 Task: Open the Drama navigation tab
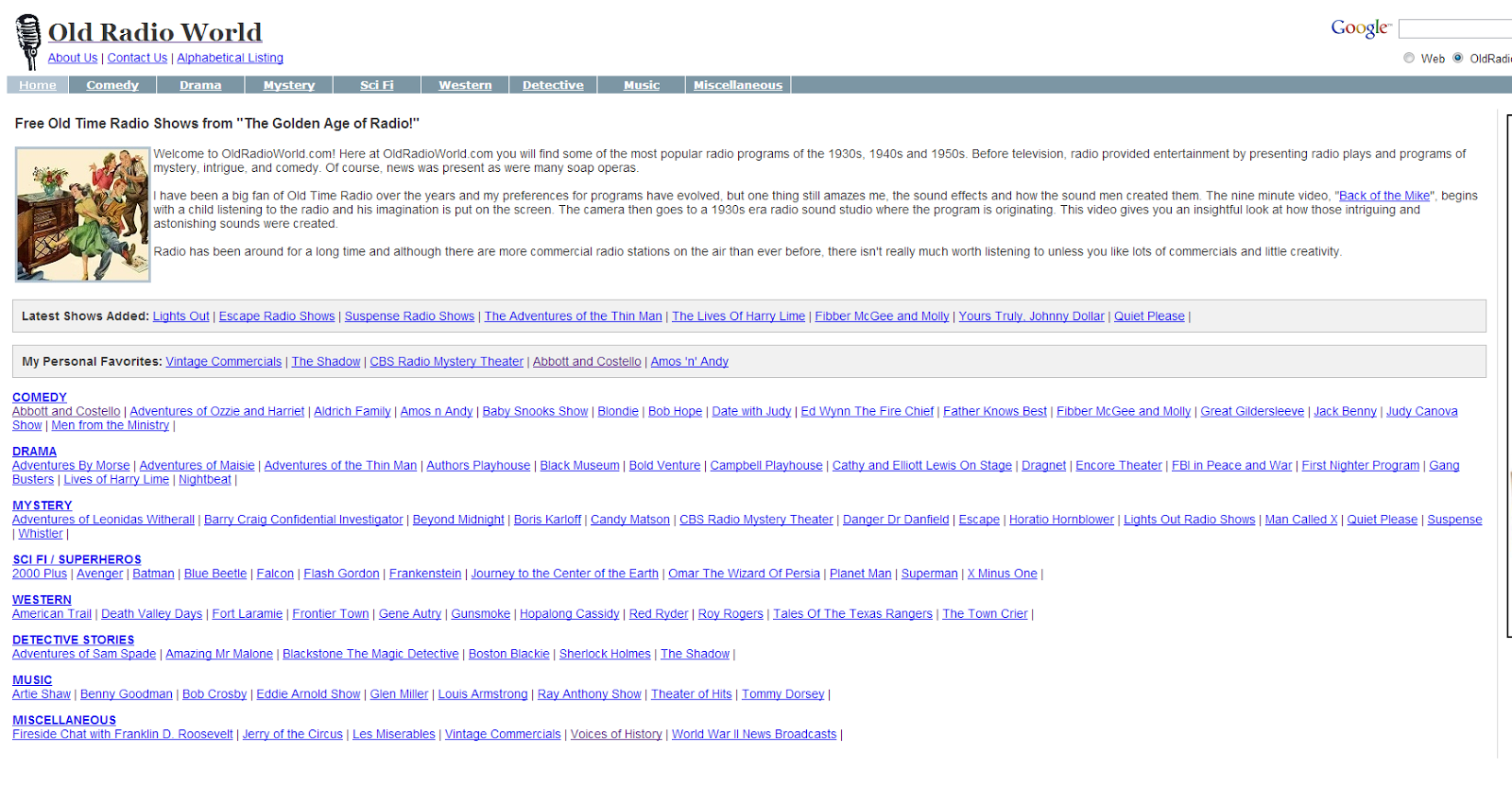[x=200, y=85]
